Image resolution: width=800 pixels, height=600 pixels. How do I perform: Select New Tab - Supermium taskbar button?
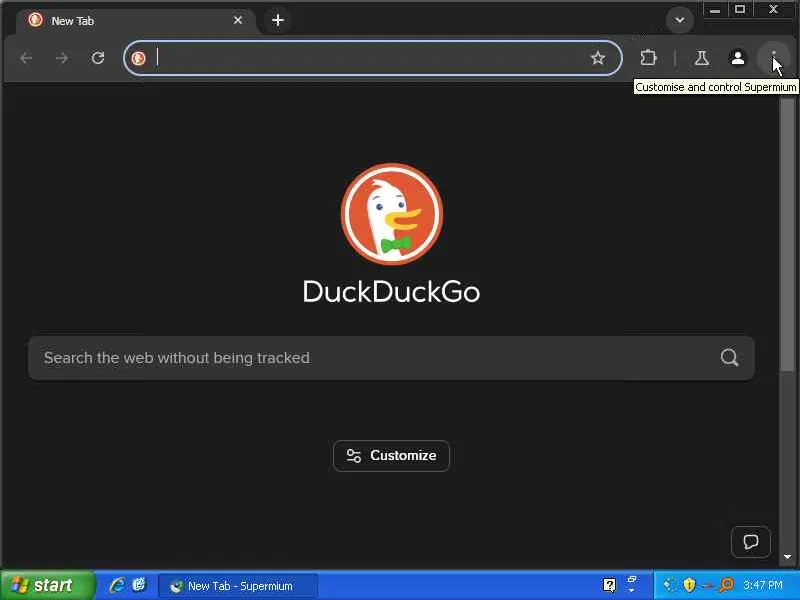click(238, 586)
